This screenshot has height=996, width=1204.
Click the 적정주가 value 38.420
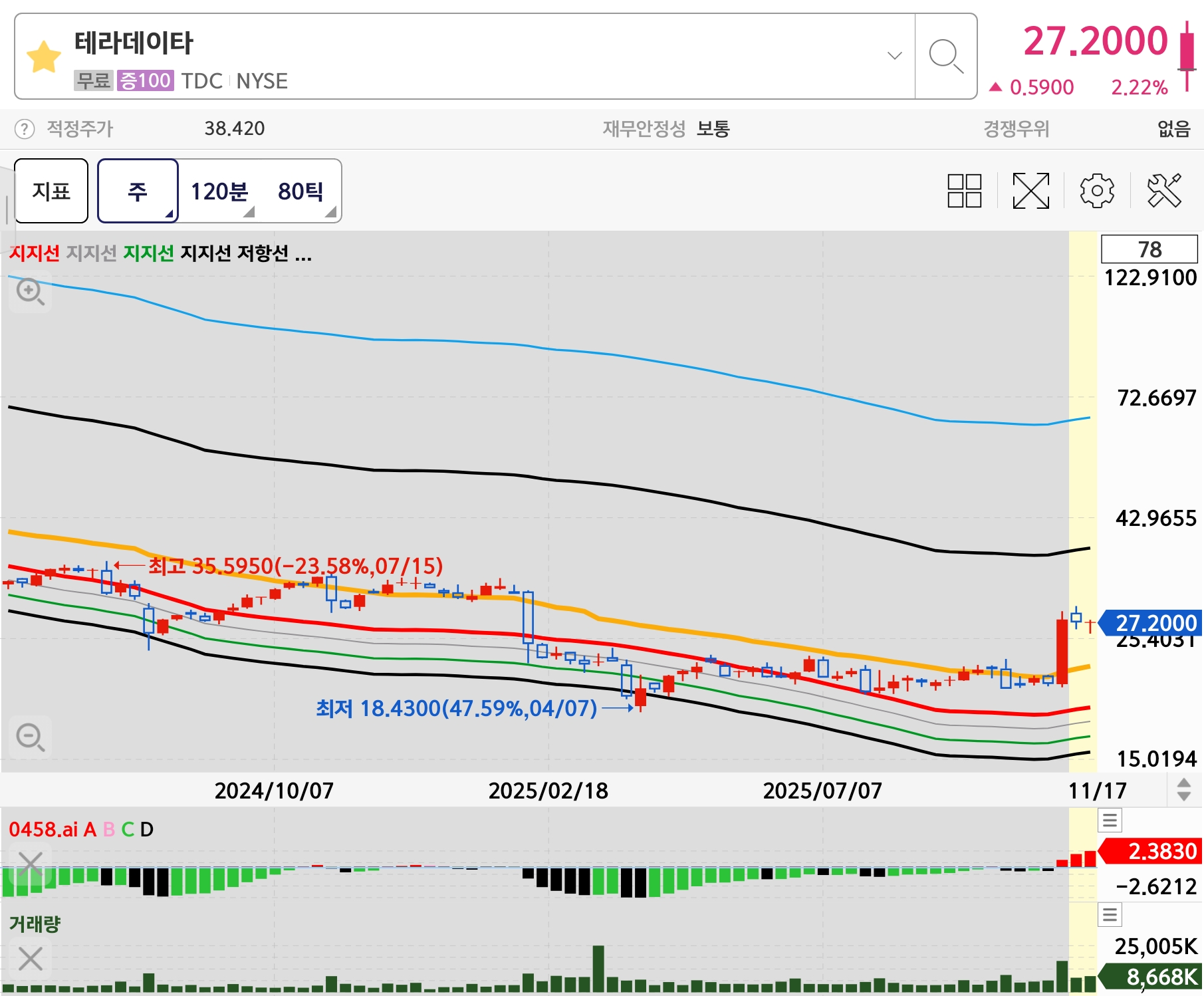[234, 128]
